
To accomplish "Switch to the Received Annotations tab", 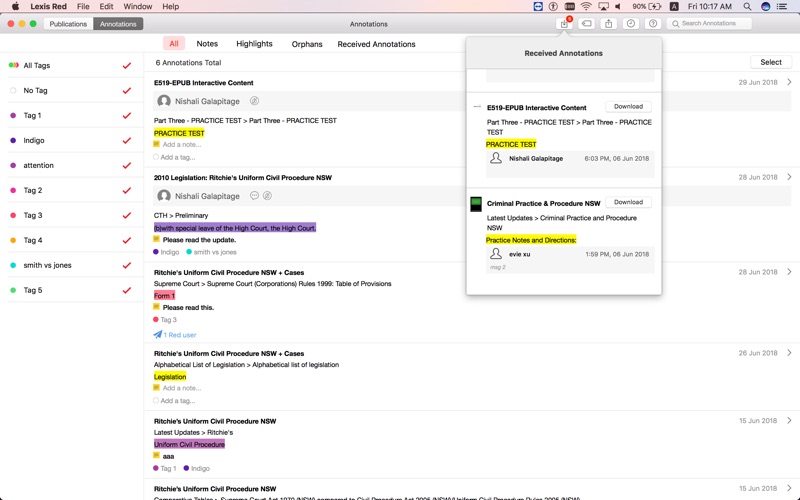I will coord(376,44).
